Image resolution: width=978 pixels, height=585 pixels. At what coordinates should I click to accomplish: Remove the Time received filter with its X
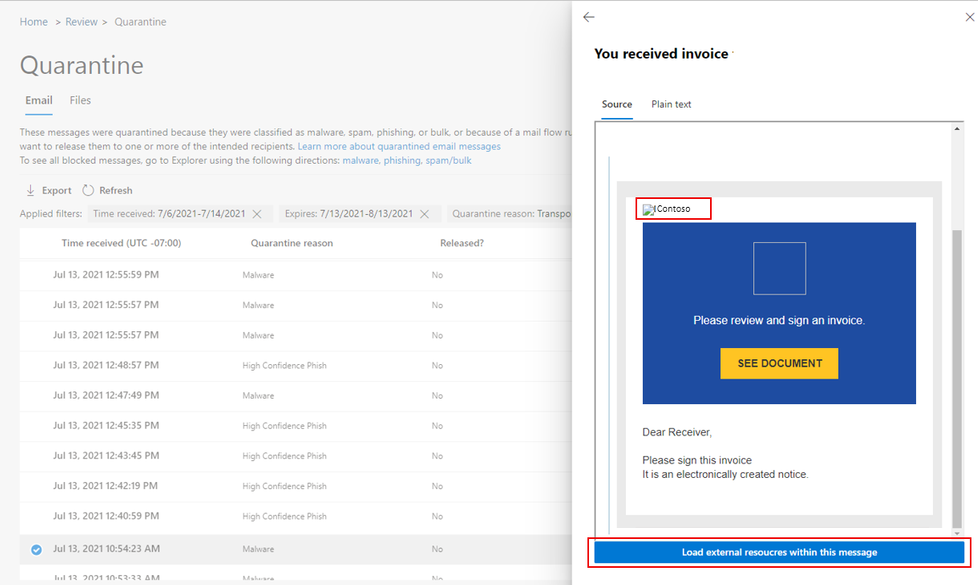(x=258, y=213)
